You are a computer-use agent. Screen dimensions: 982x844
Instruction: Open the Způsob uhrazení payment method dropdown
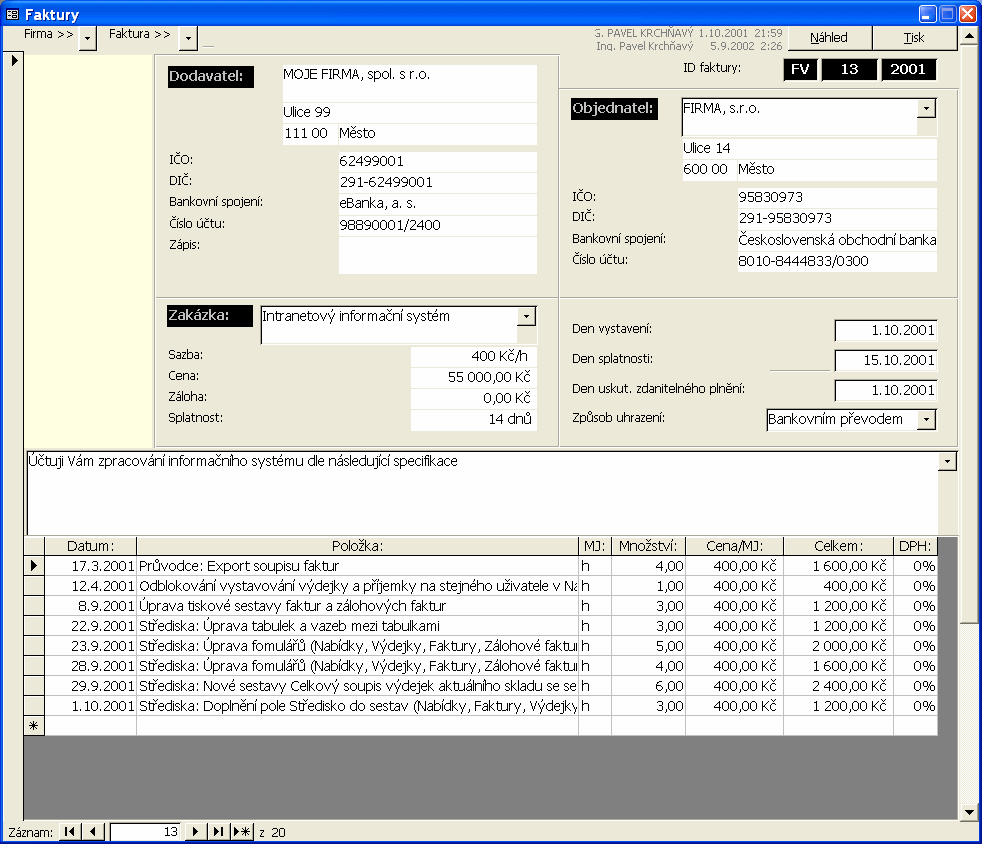click(x=926, y=419)
